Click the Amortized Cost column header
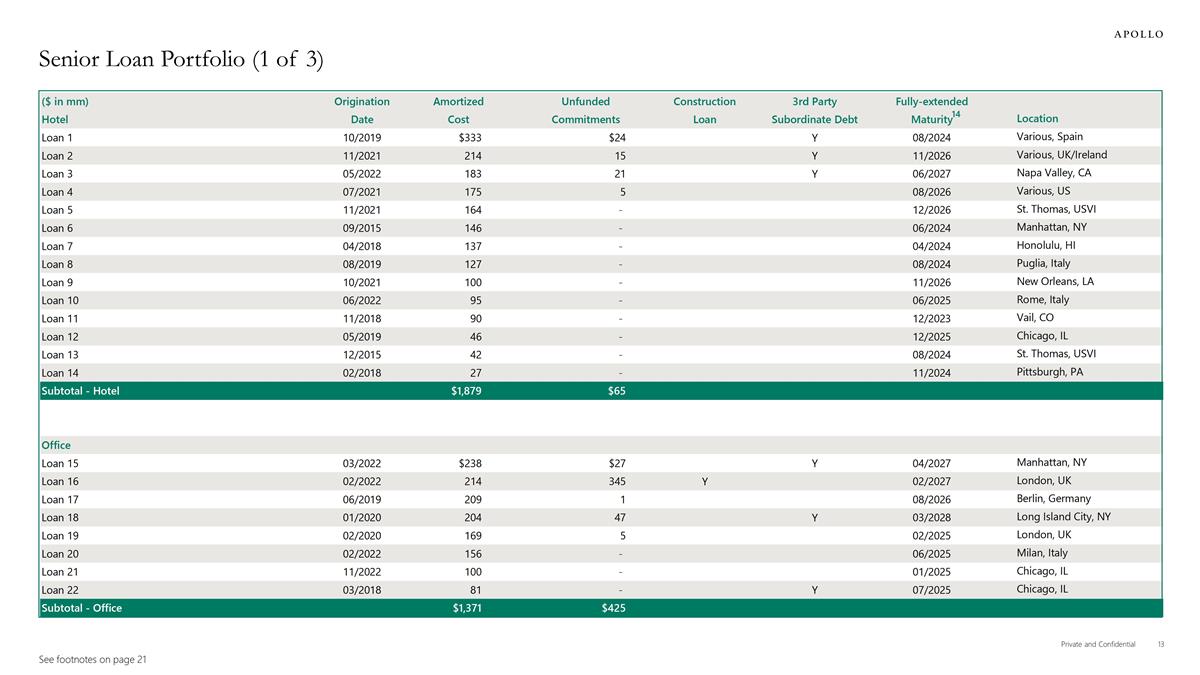The width and height of the screenshot is (1200, 675). point(458,110)
